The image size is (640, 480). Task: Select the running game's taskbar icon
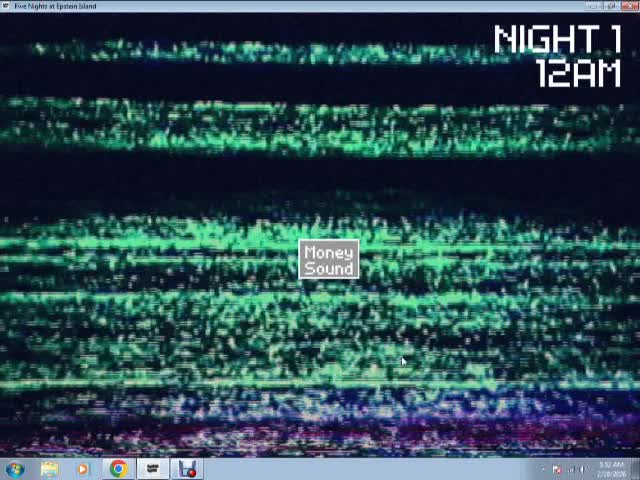[x=152, y=469]
